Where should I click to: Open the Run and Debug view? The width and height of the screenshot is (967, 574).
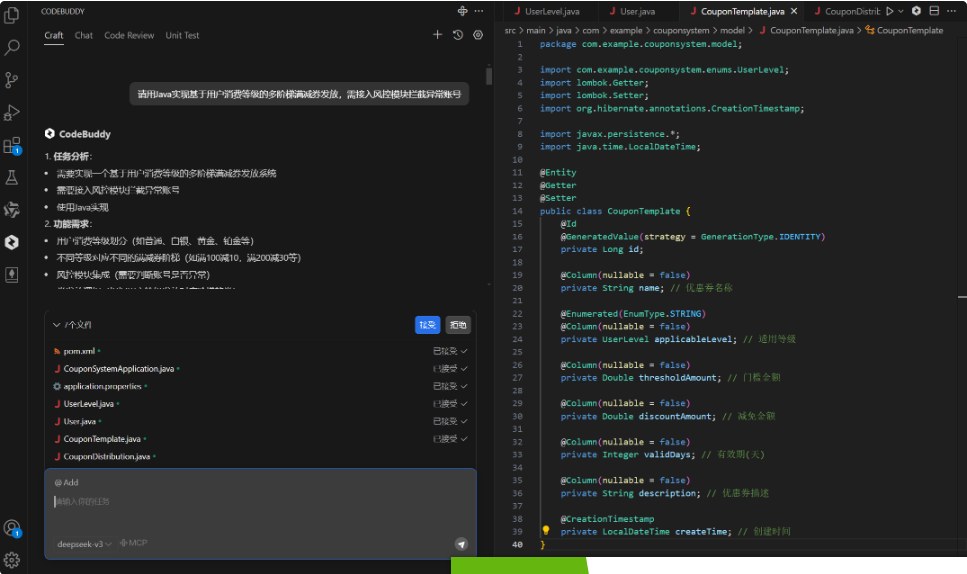click(12, 112)
